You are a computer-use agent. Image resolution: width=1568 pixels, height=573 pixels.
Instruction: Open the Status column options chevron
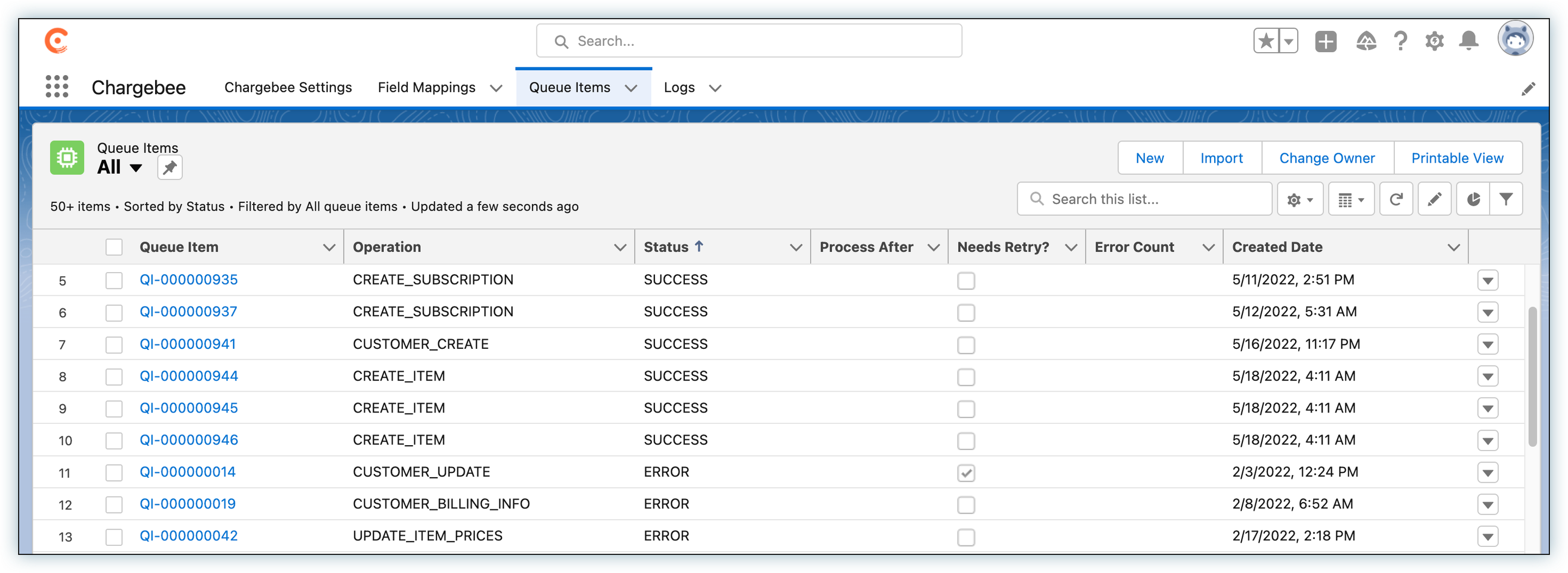click(x=795, y=247)
